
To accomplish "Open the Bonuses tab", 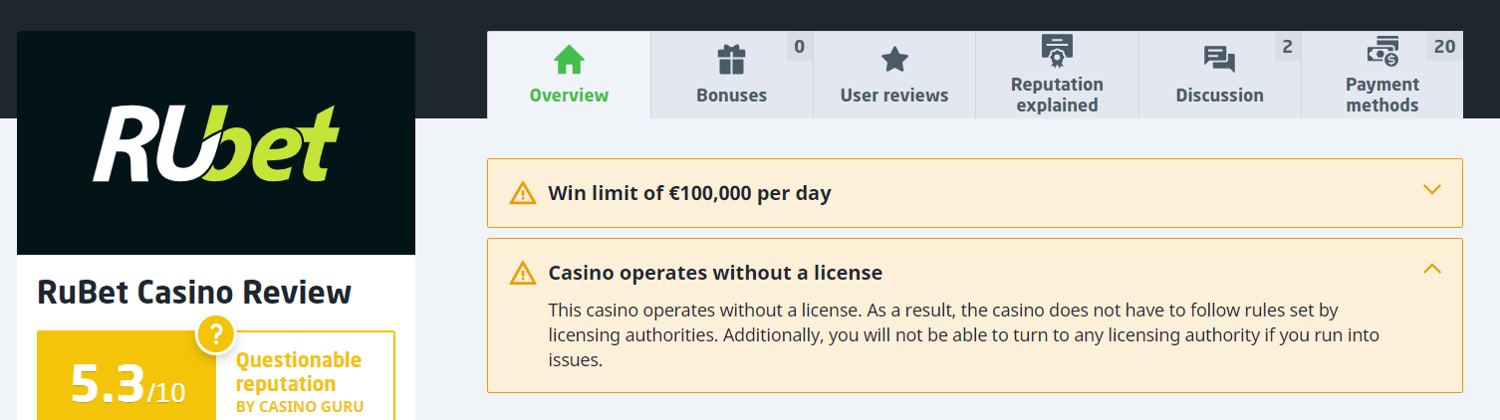I will pos(732,96).
